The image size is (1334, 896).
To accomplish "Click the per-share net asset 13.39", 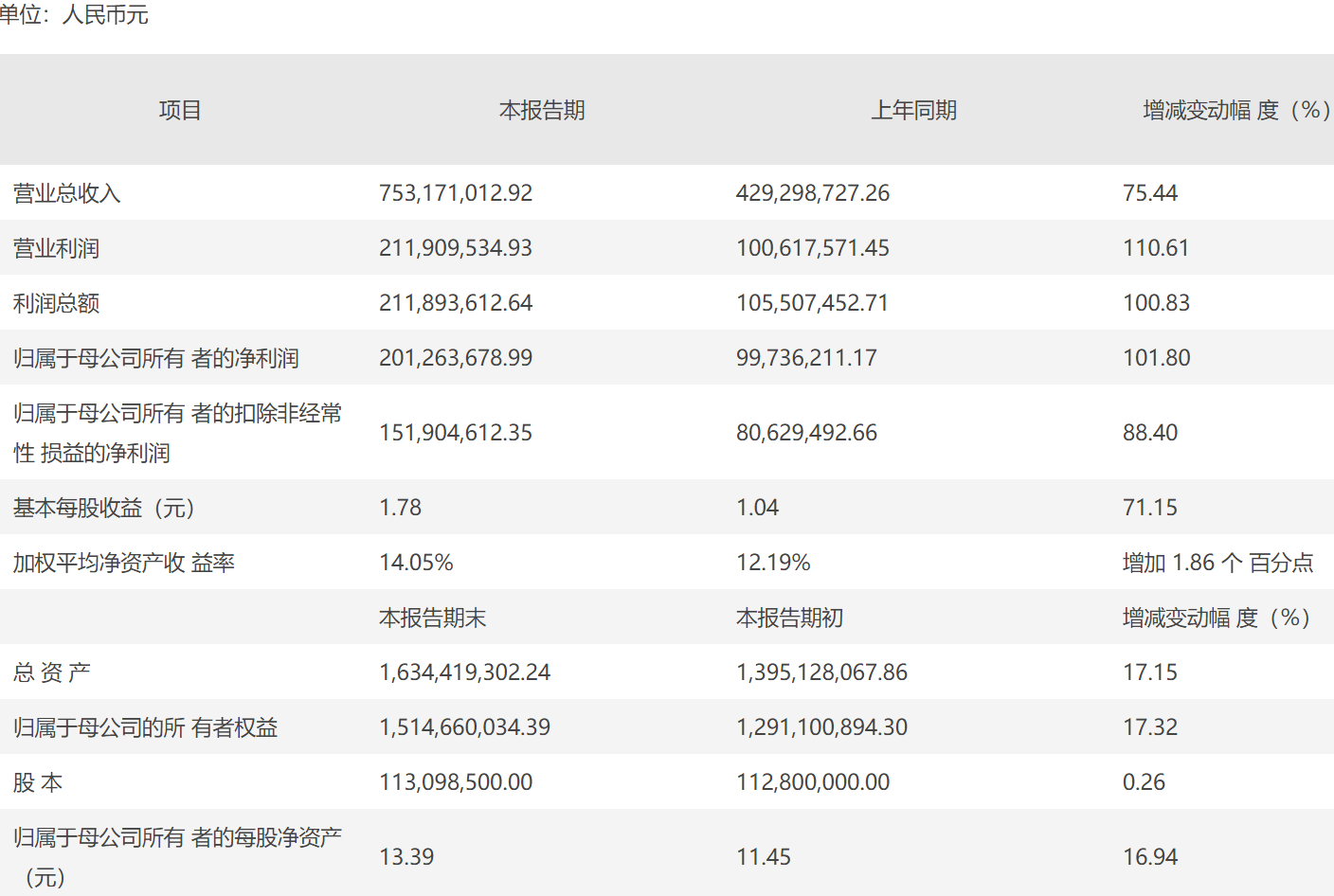I will (x=406, y=857).
